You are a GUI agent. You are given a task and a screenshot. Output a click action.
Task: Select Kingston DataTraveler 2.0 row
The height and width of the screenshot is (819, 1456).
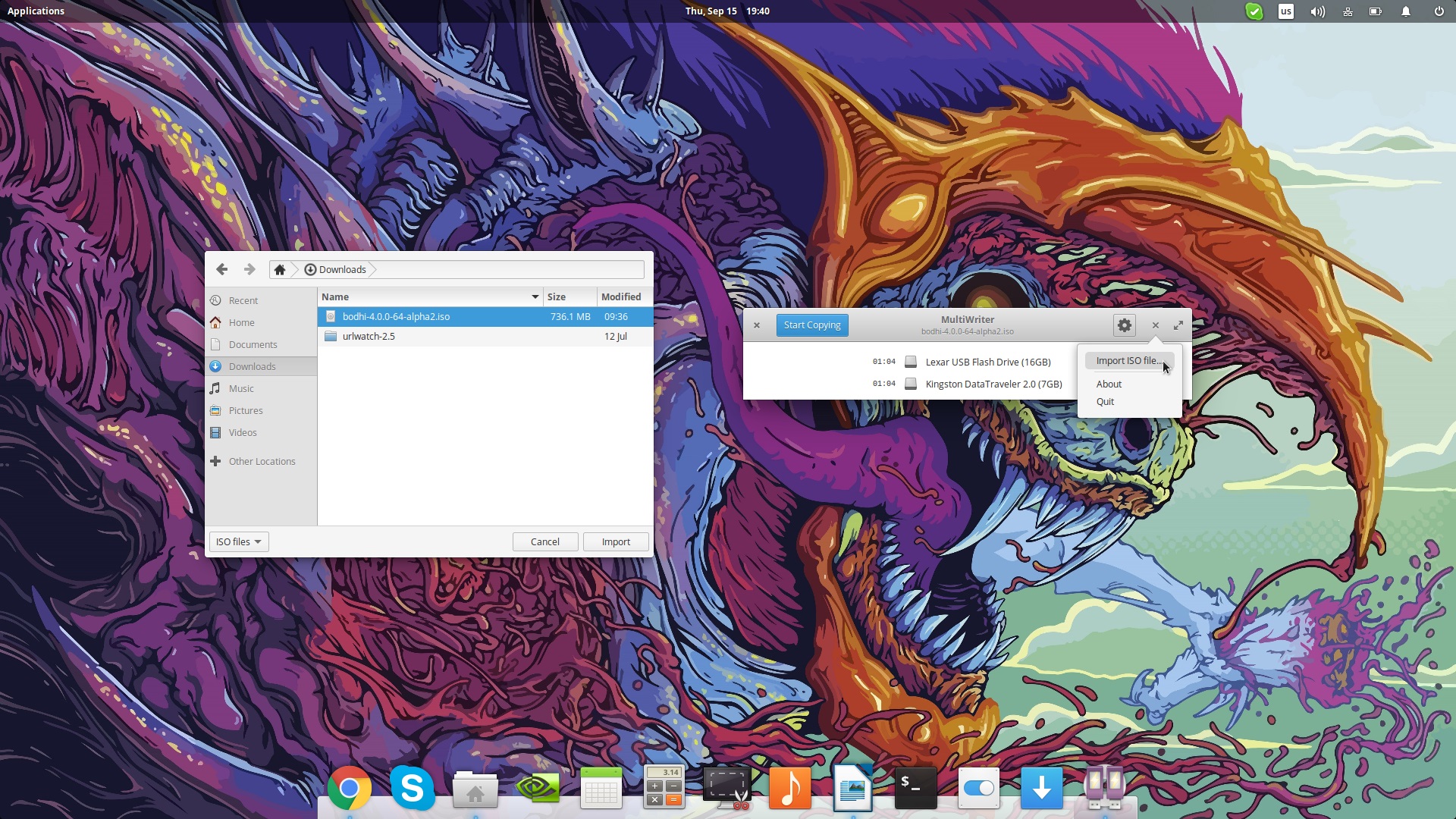(x=967, y=384)
